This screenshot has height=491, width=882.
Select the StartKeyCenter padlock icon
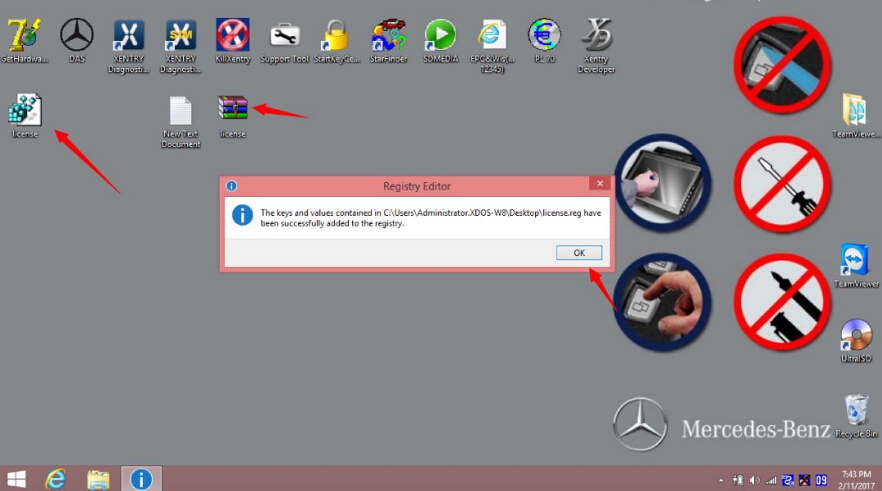point(335,37)
